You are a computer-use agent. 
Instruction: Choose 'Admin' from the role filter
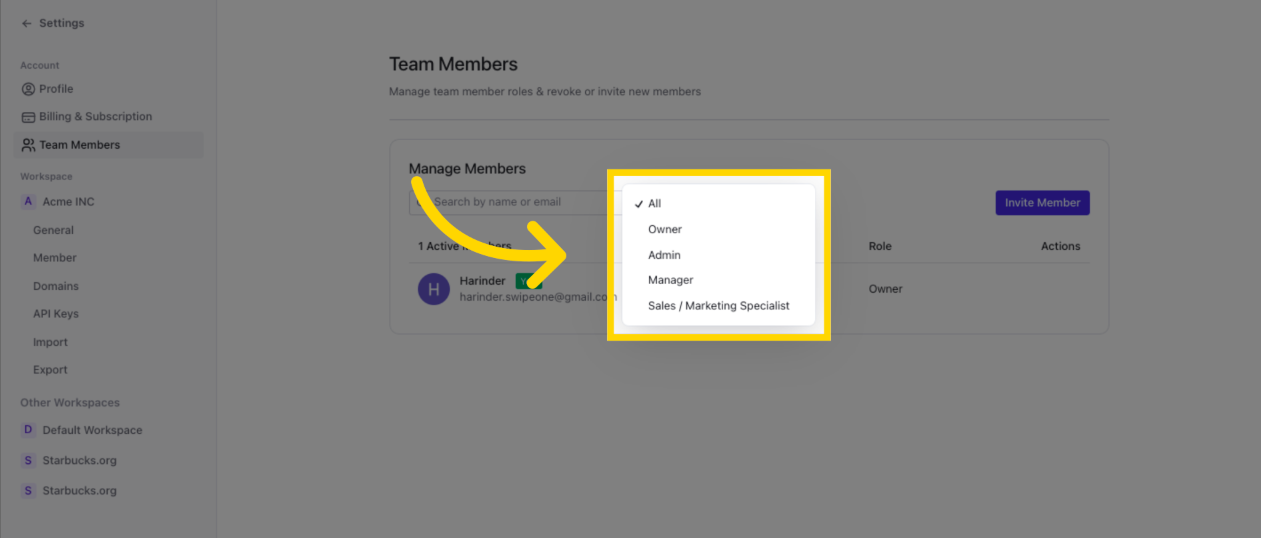pos(664,255)
